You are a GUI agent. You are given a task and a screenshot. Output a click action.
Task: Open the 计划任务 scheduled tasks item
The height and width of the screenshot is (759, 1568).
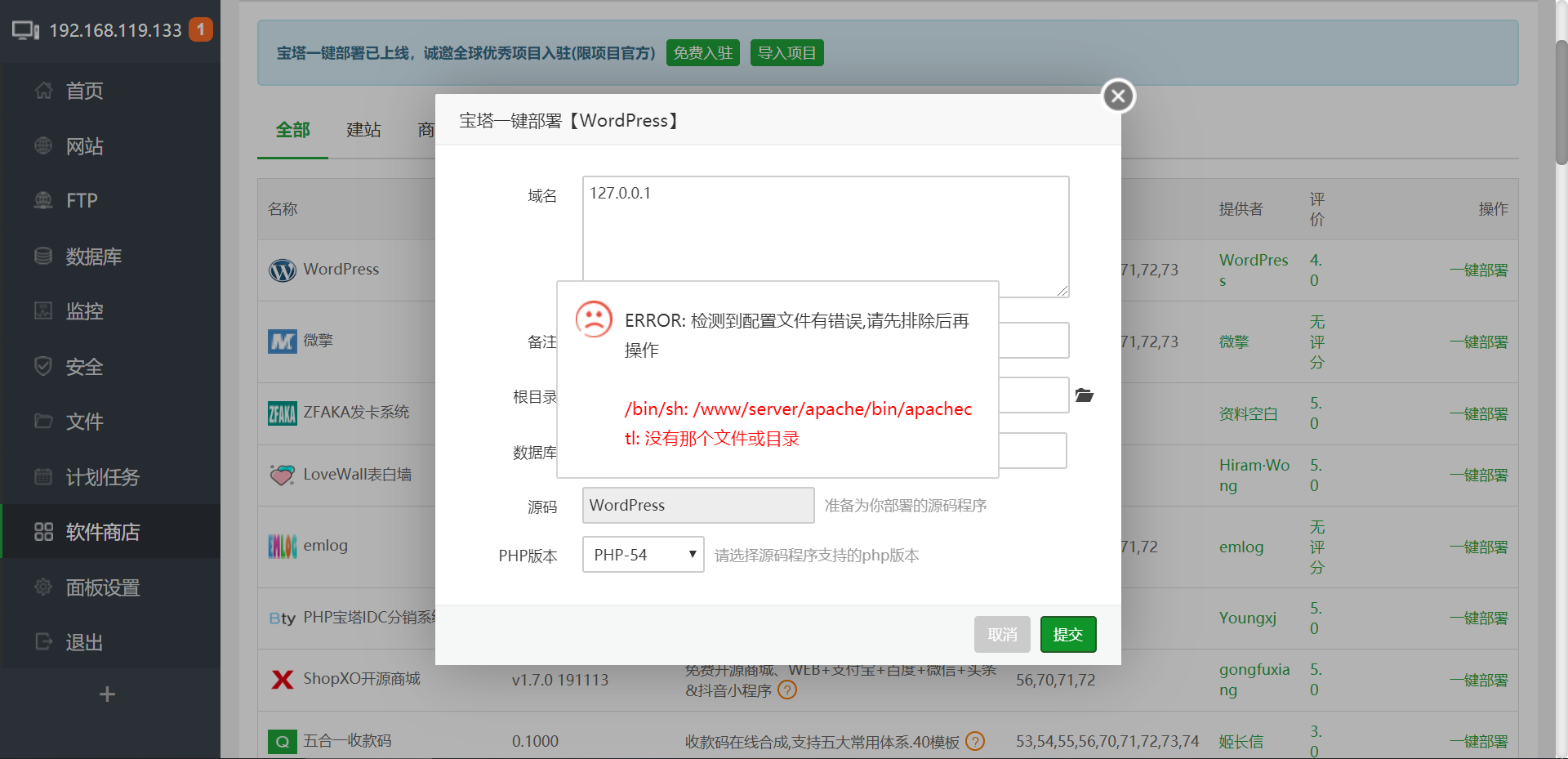pyautogui.click(x=110, y=477)
